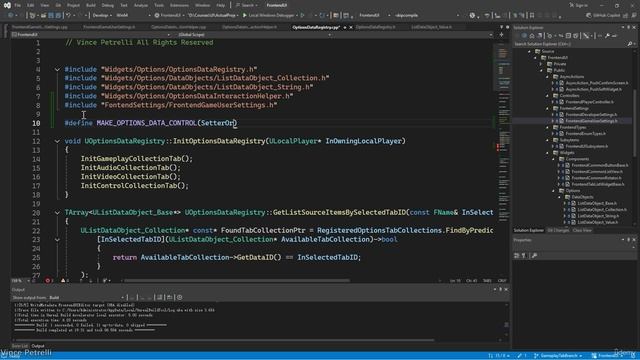Collapse InitOptionsDataRegistry function at line 12

tap(57, 141)
